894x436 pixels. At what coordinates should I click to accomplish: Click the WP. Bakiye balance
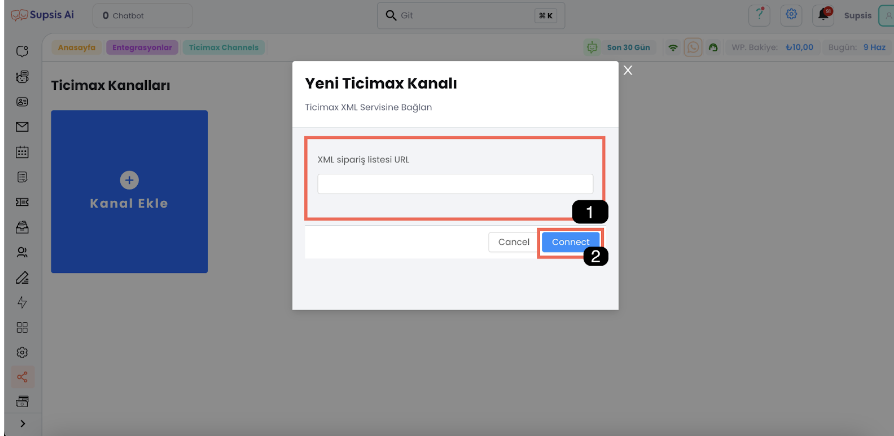click(773, 47)
